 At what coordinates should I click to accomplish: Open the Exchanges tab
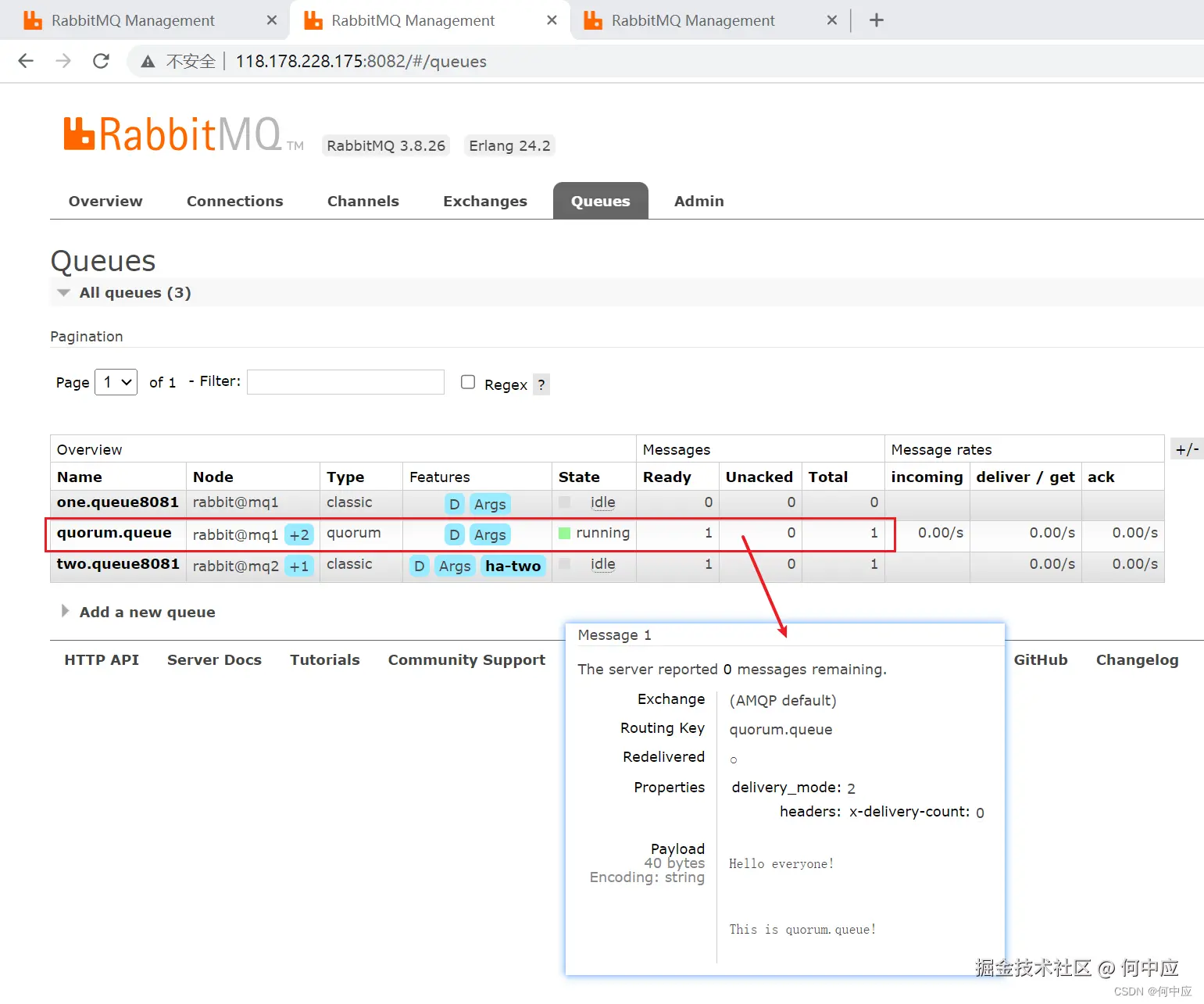(x=484, y=202)
